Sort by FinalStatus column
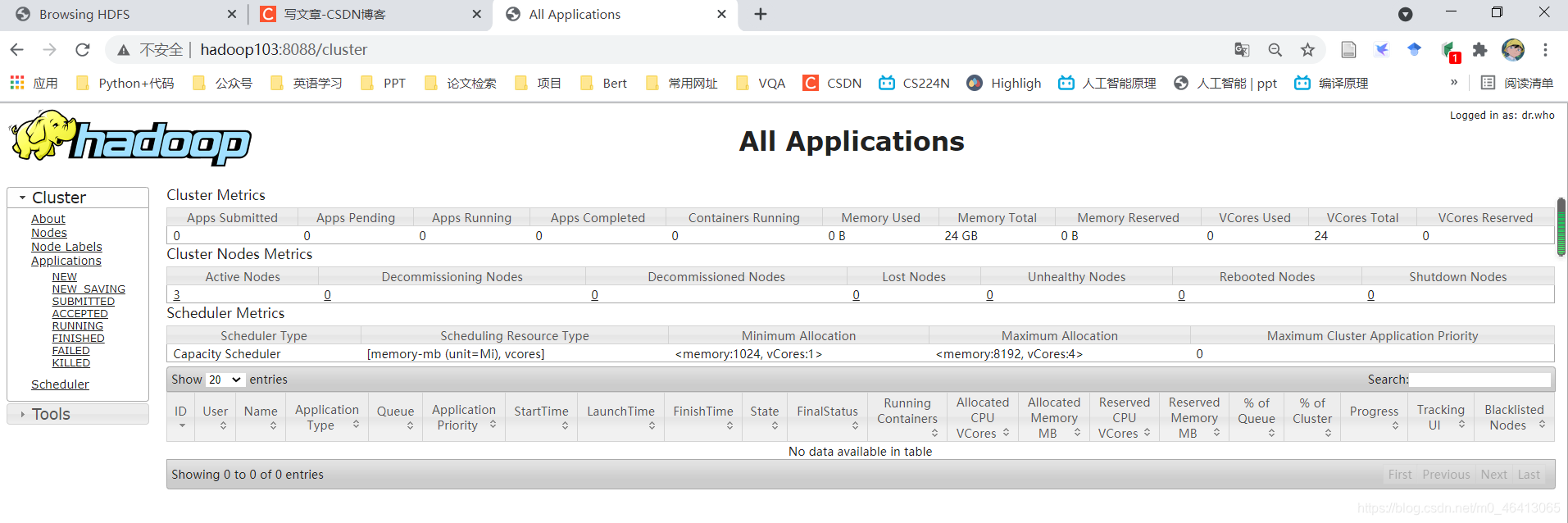1568x523 pixels. tap(828, 417)
